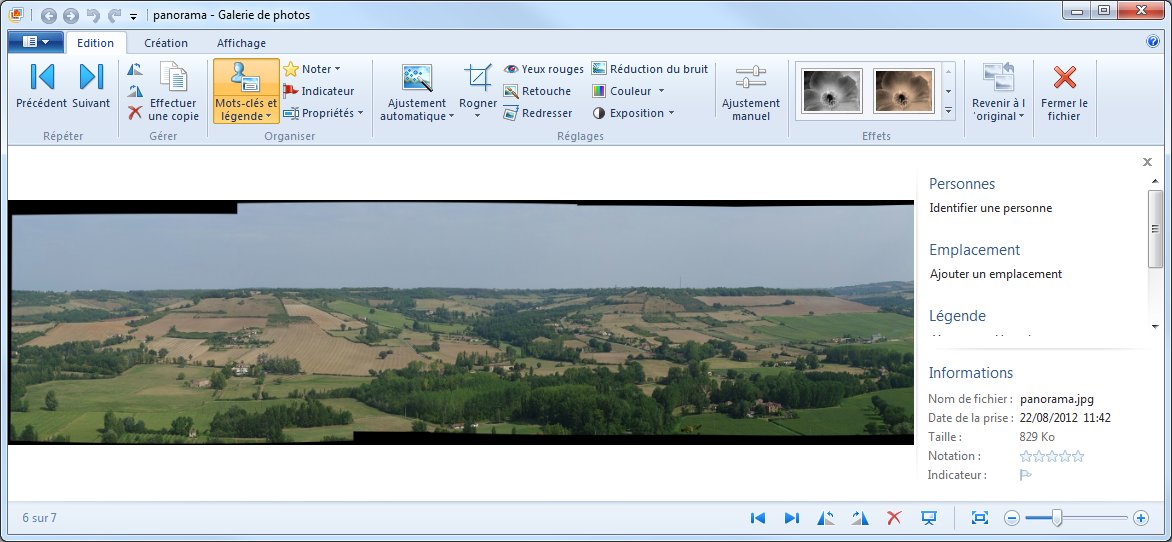Rotate right icon in Gérer group
This screenshot has height=542, width=1172.
[x=135, y=91]
